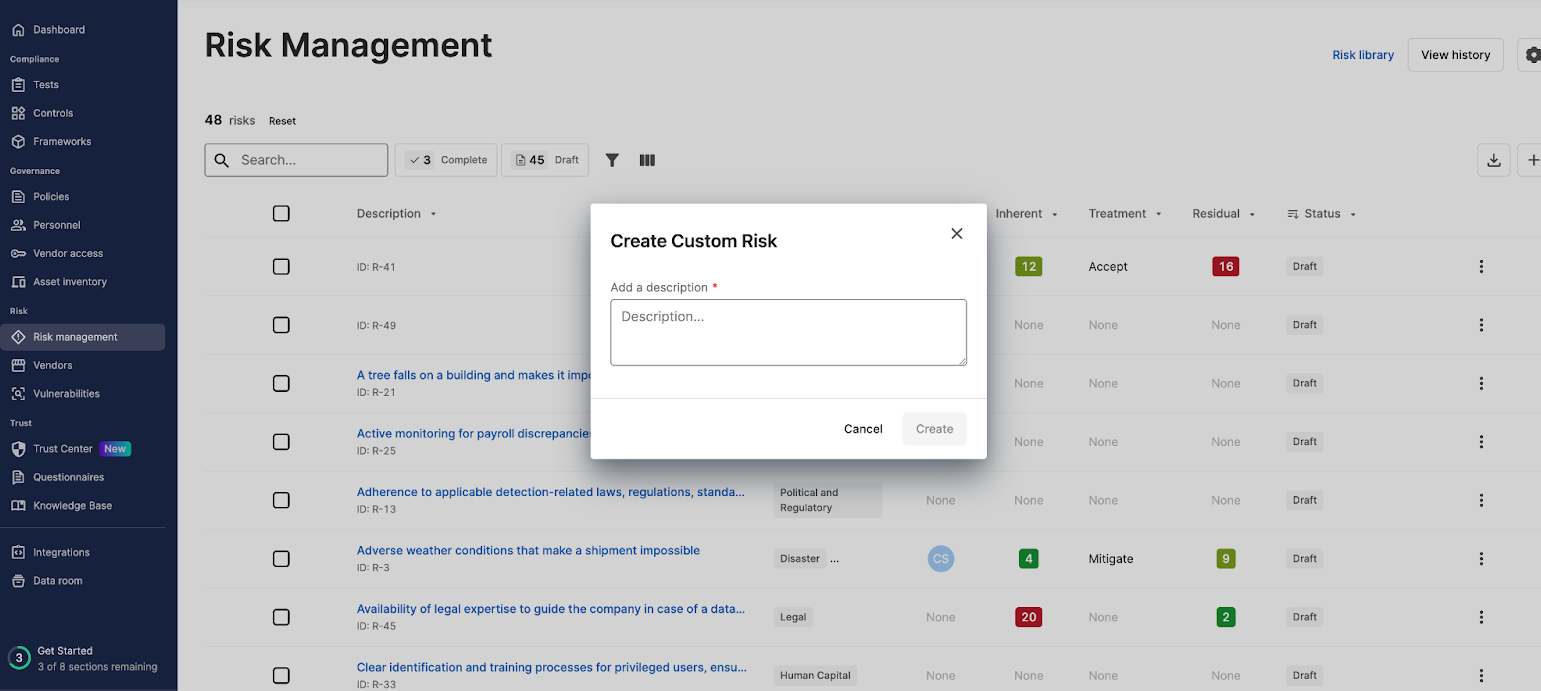Click the Knowledge Base book icon
The height and width of the screenshot is (691, 1541).
(x=18, y=506)
